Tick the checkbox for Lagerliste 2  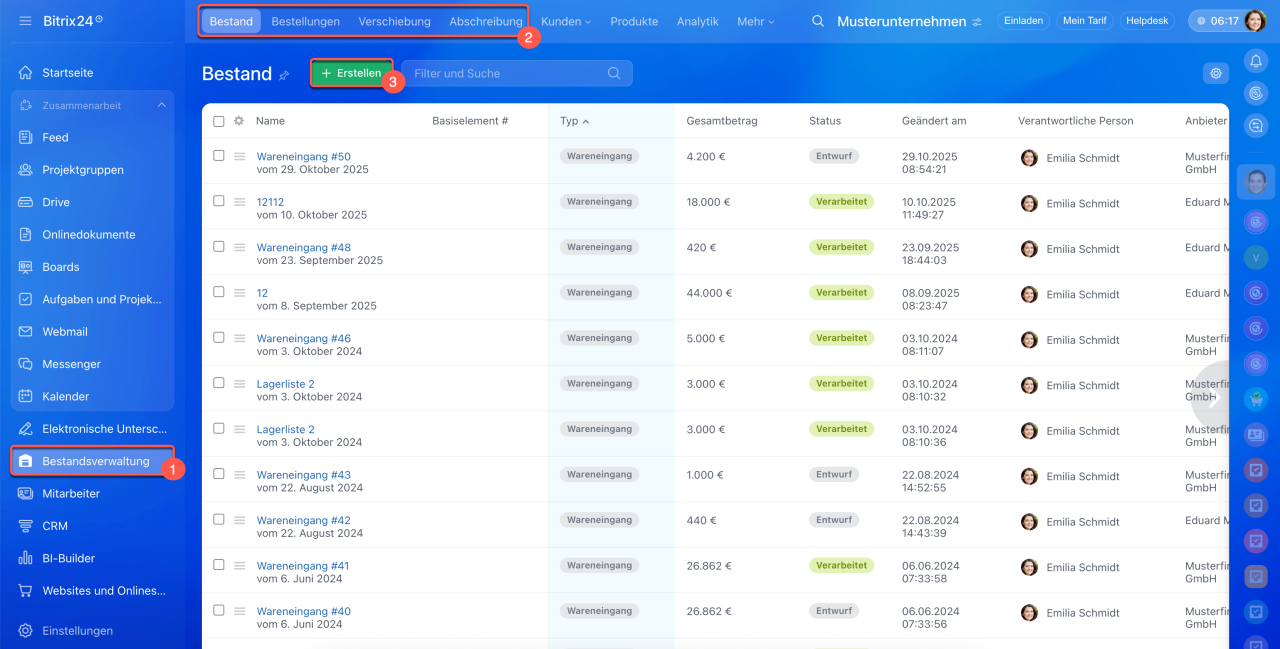pos(219,383)
